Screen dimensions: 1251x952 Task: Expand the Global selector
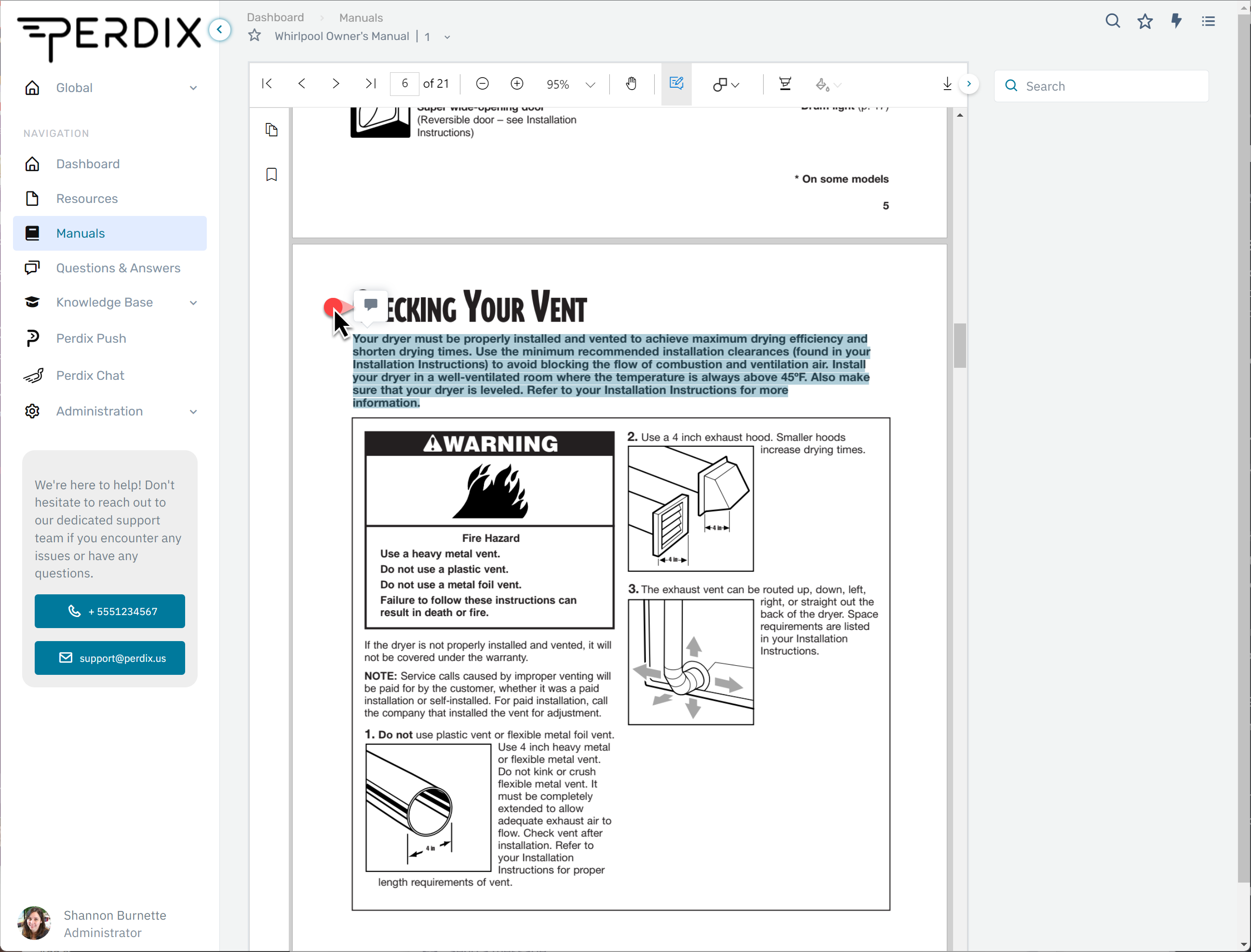pyautogui.click(x=110, y=88)
